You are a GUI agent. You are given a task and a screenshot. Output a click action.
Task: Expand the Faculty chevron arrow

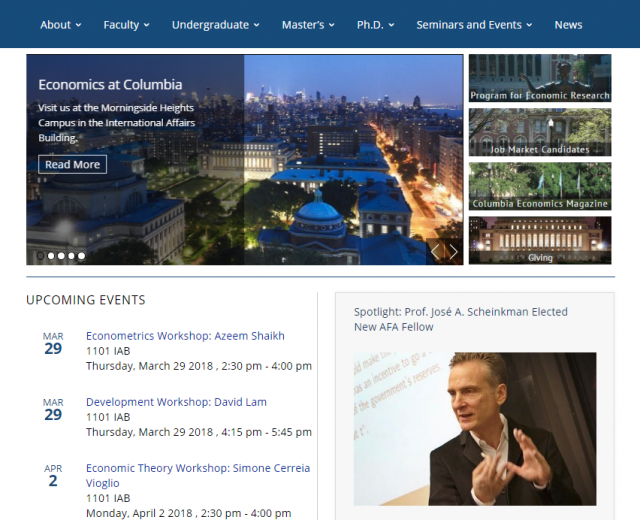click(147, 25)
